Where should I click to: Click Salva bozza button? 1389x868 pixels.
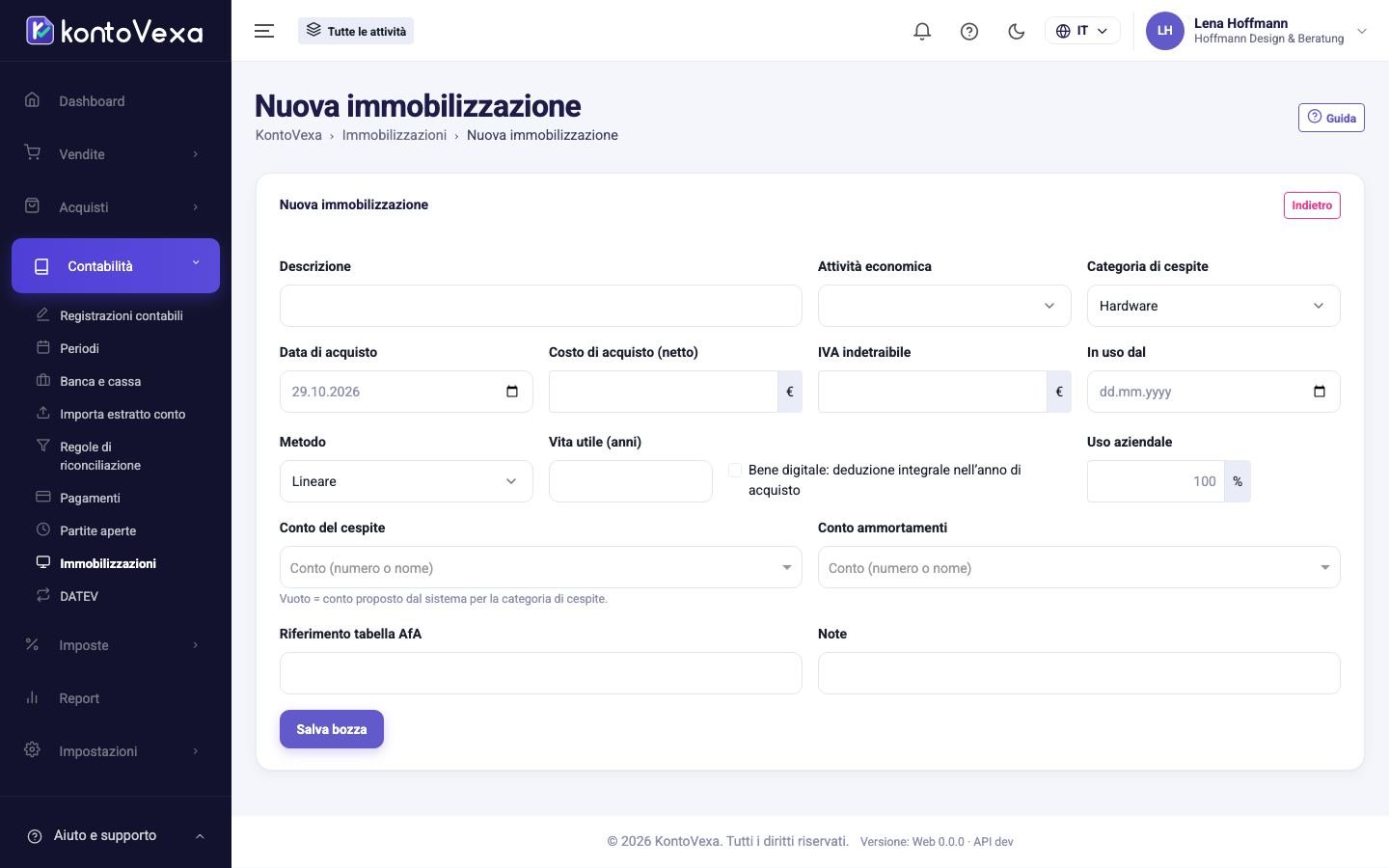pos(332,729)
